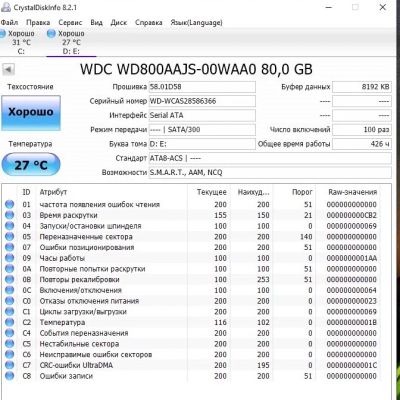Click the 27 °C temperature button

(31, 165)
